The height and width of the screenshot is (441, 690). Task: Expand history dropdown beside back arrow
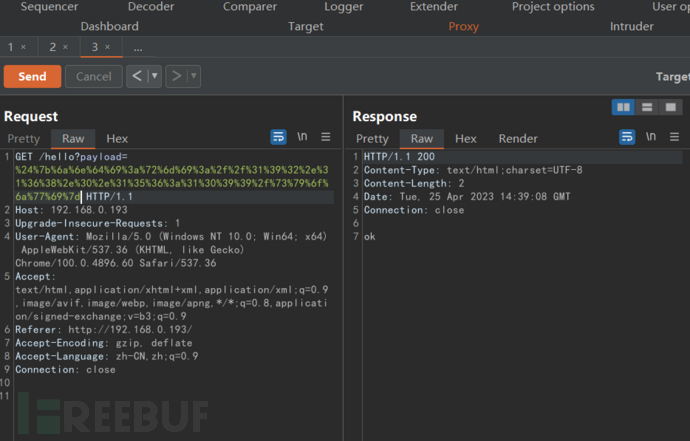[154, 76]
